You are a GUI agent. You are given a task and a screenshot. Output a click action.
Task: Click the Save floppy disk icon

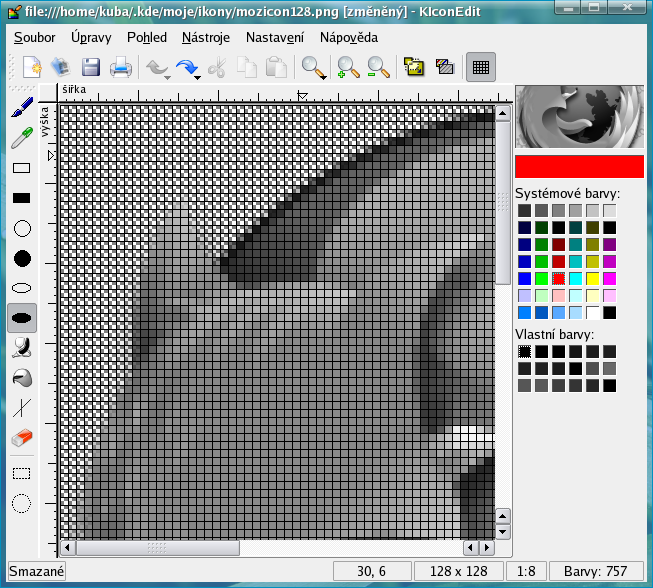click(x=91, y=68)
